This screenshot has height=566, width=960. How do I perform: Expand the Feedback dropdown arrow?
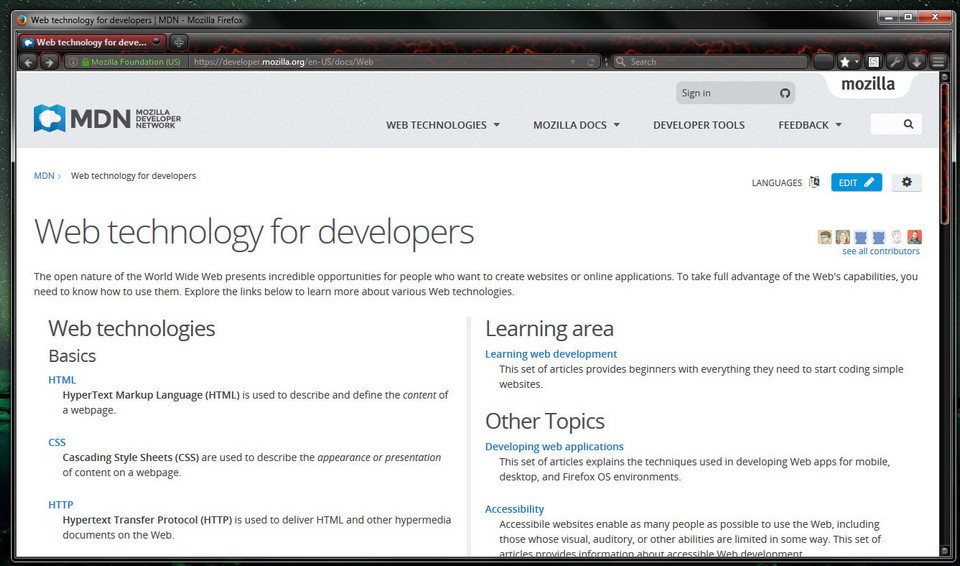coord(839,125)
